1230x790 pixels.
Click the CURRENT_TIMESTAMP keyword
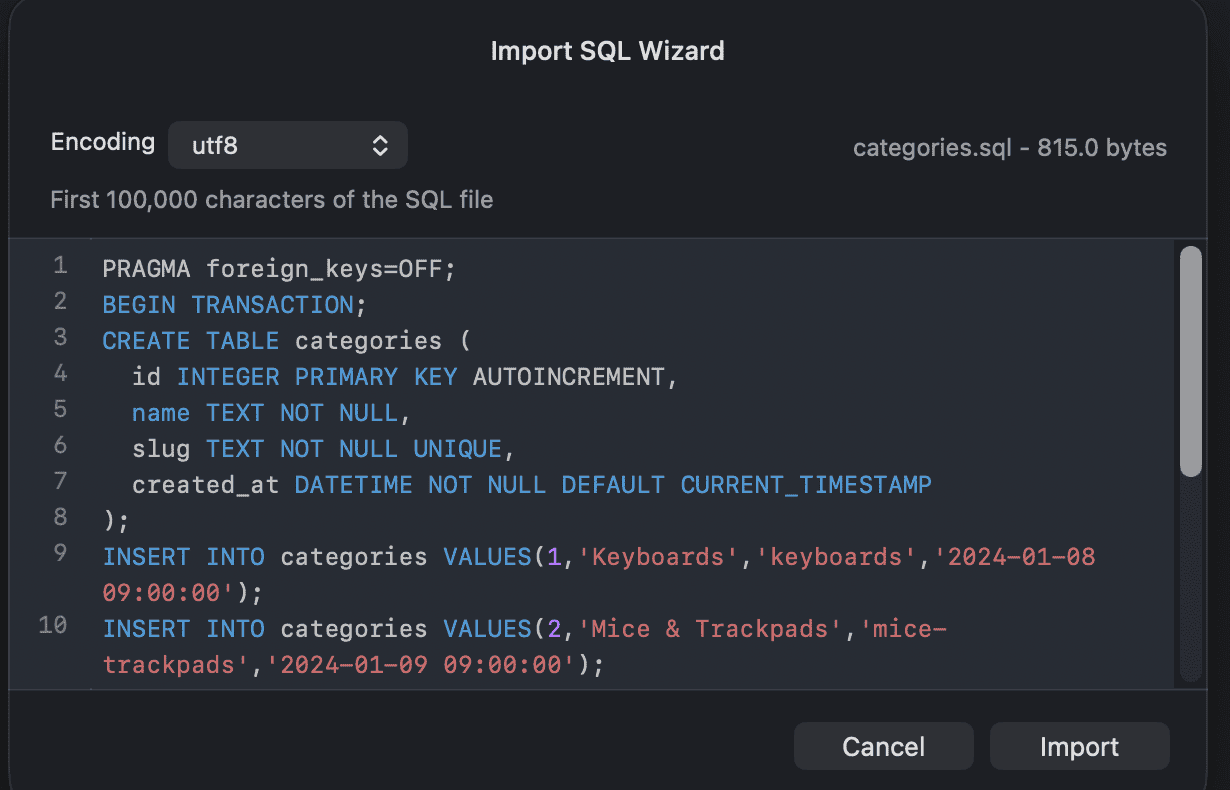click(806, 485)
